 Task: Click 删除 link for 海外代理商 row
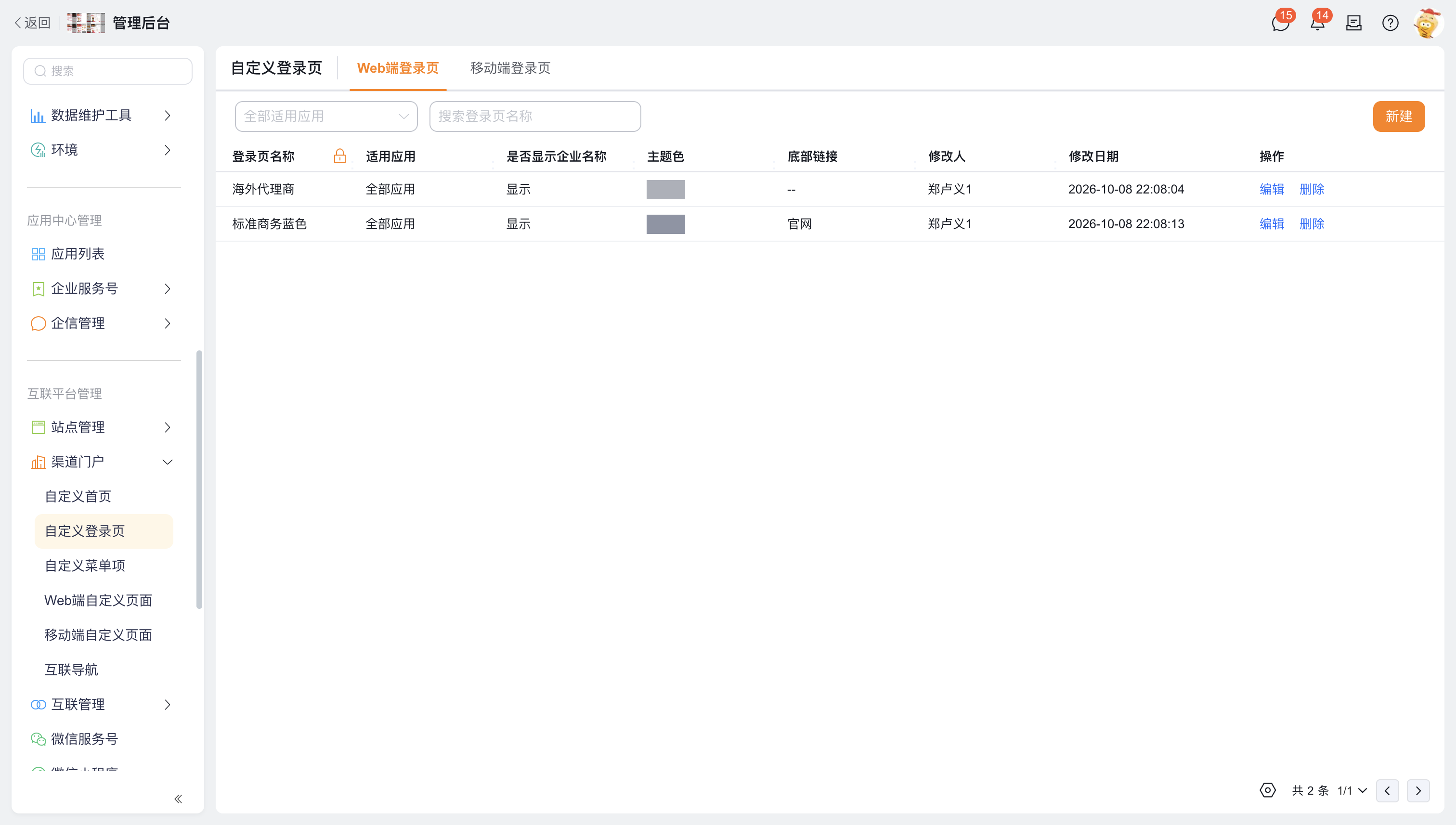click(1312, 189)
